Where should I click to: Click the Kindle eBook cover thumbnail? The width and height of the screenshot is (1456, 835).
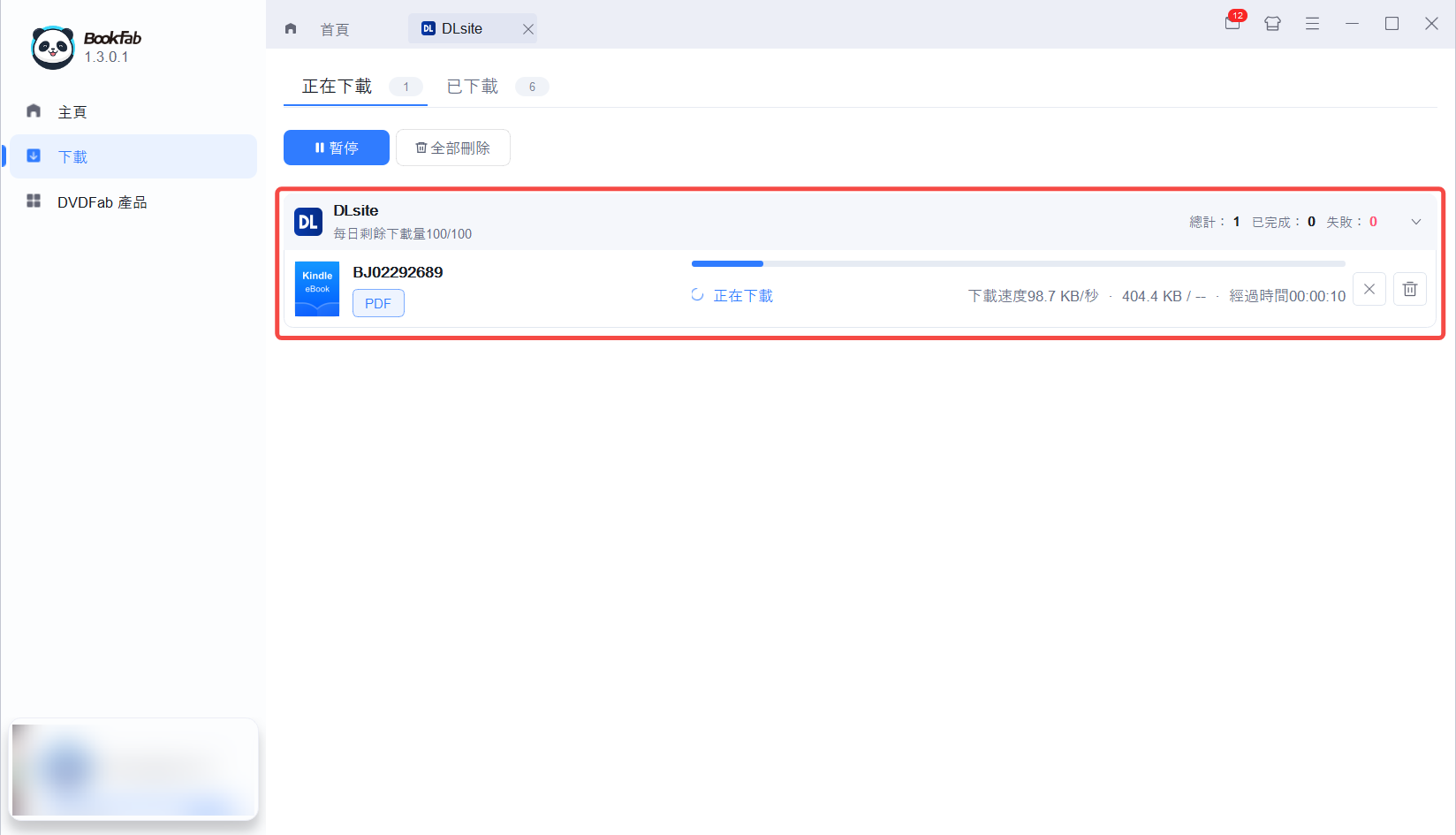[x=317, y=289]
